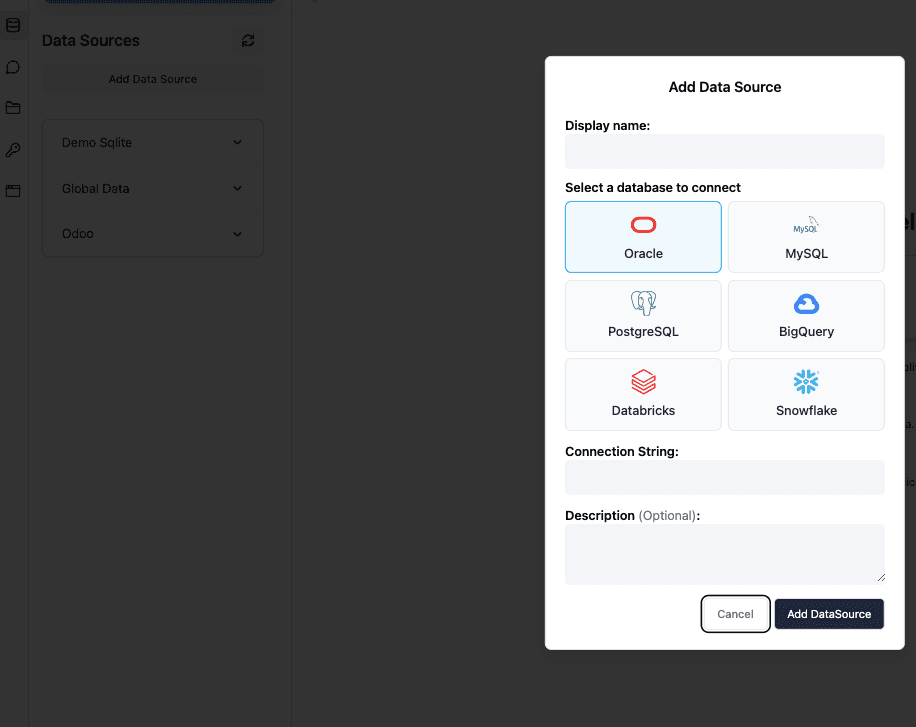Pick BigQuery as the database
The image size is (916, 727).
tap(806, 315)
